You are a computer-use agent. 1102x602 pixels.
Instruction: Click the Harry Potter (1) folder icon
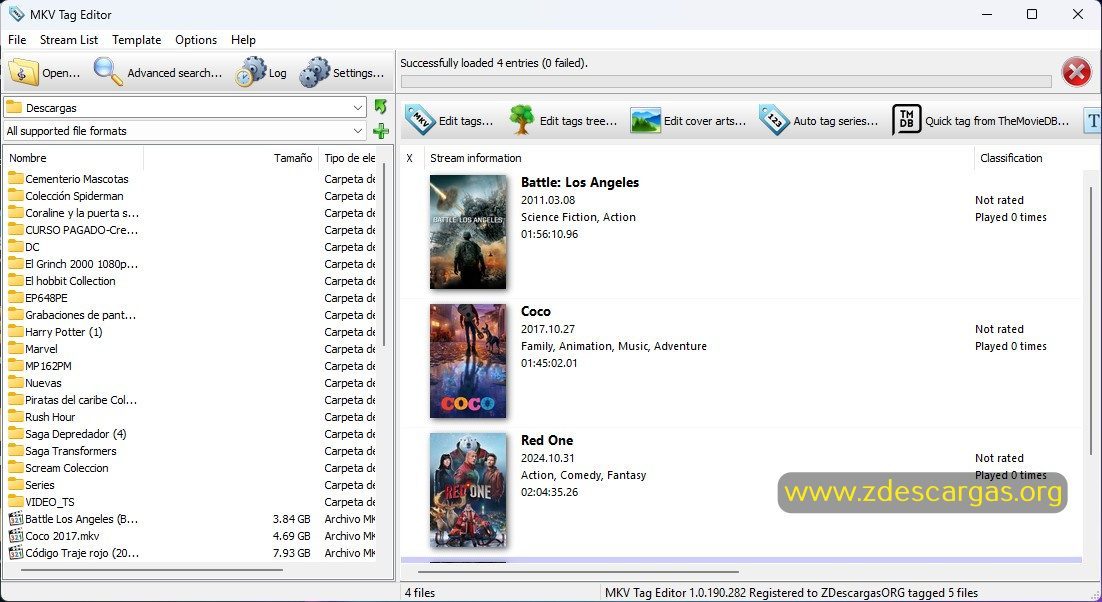pyautogui.click(x=15, y=332)
